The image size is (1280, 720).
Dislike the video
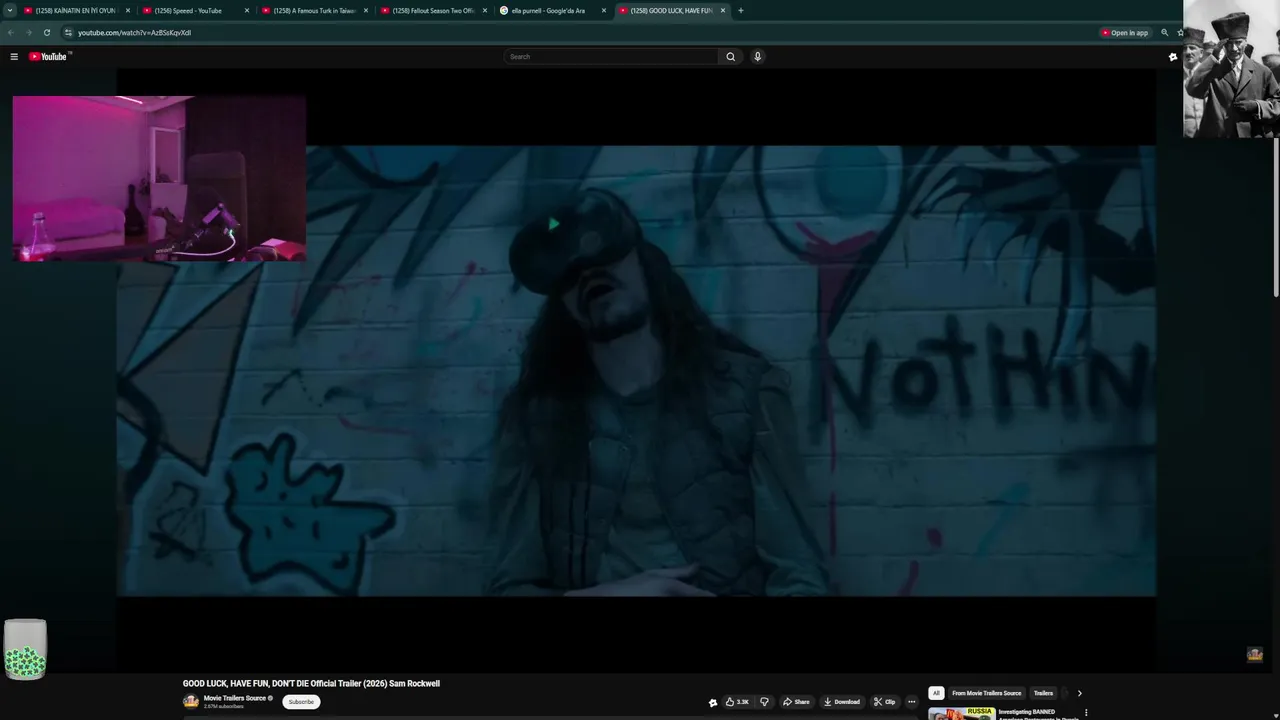click(x=764, y=702)
